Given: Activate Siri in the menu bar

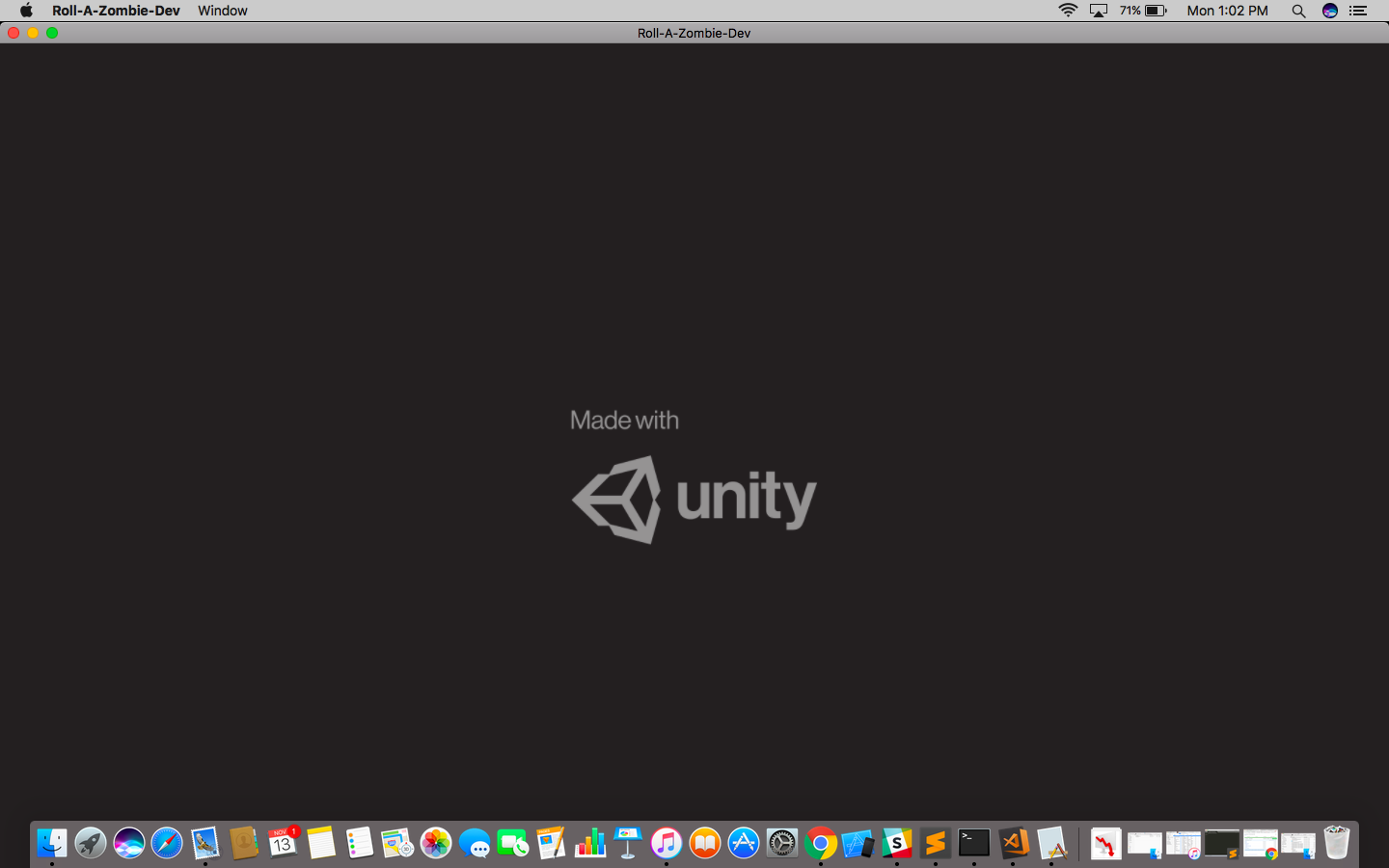Looking at the screenshot, I should [1330, 11].
